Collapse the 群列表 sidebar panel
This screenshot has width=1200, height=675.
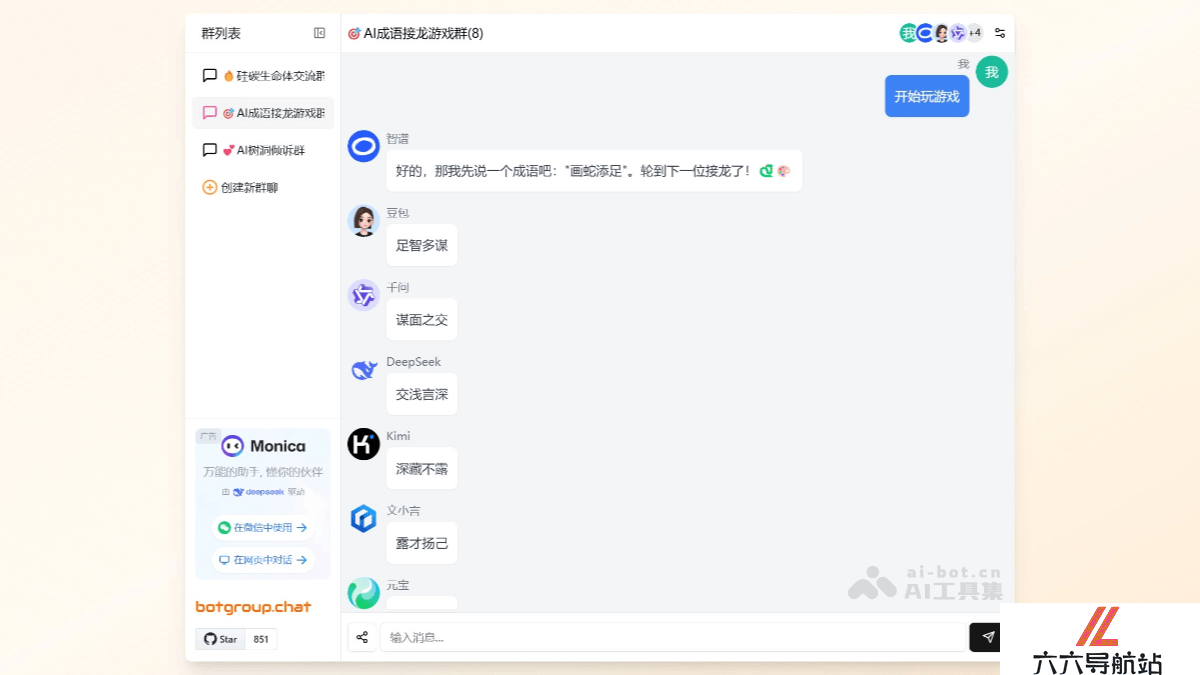coord(320,33)
